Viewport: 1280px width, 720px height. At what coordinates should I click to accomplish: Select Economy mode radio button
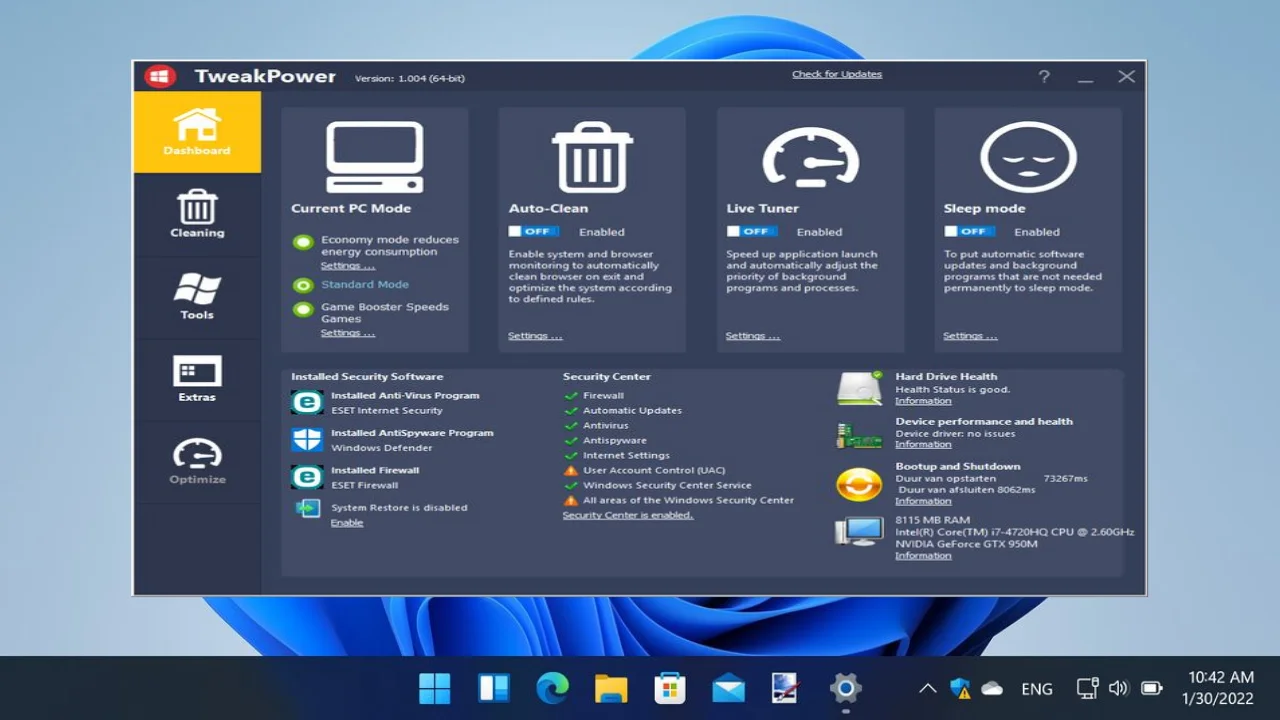(x=302, y=242)
